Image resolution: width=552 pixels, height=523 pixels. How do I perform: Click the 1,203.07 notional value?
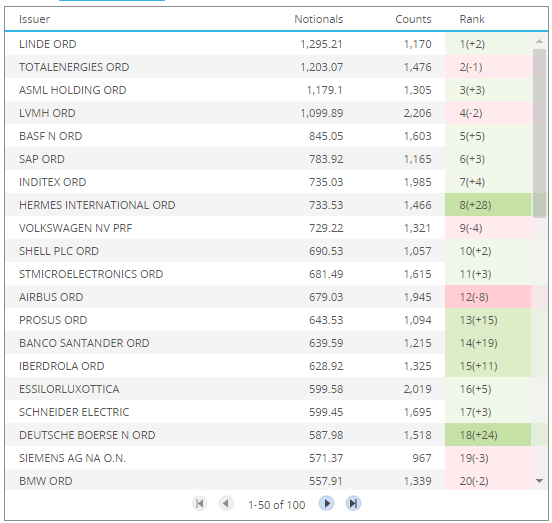[321, 67]
